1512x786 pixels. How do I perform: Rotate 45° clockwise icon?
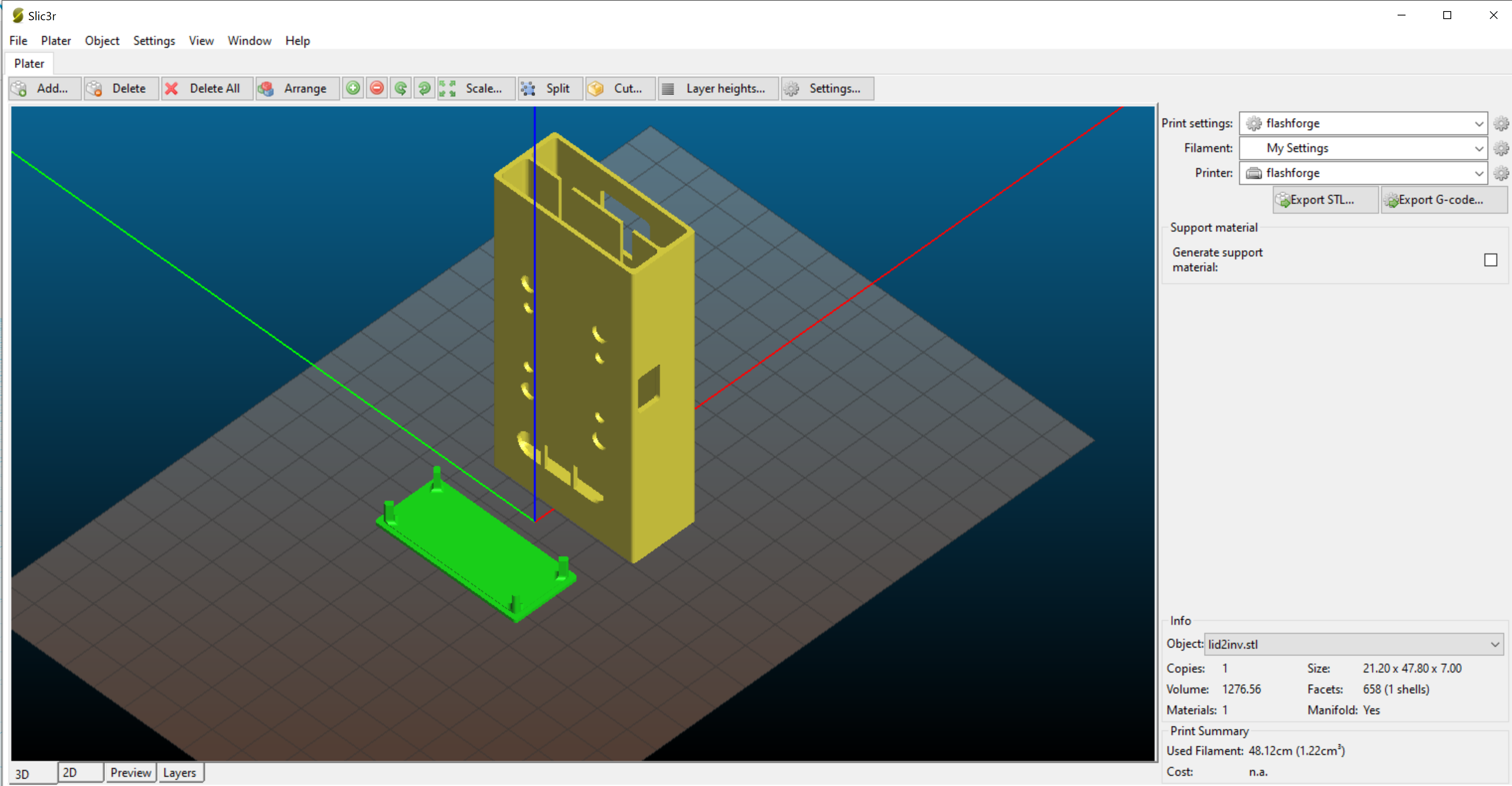pos(424,89)
